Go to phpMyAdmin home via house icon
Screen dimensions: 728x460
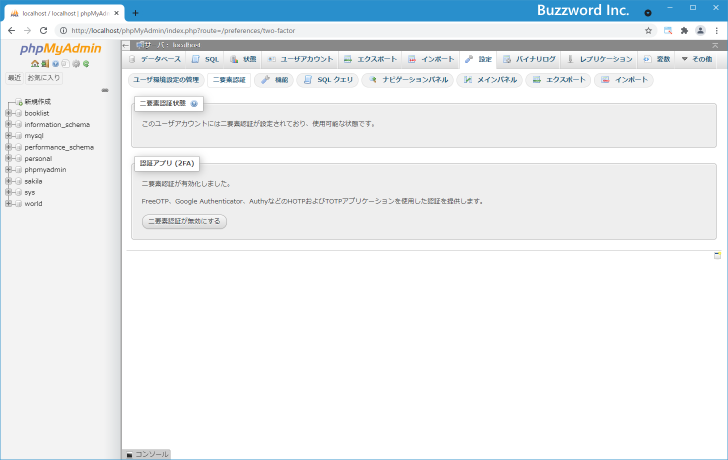(x=35, y=64)
